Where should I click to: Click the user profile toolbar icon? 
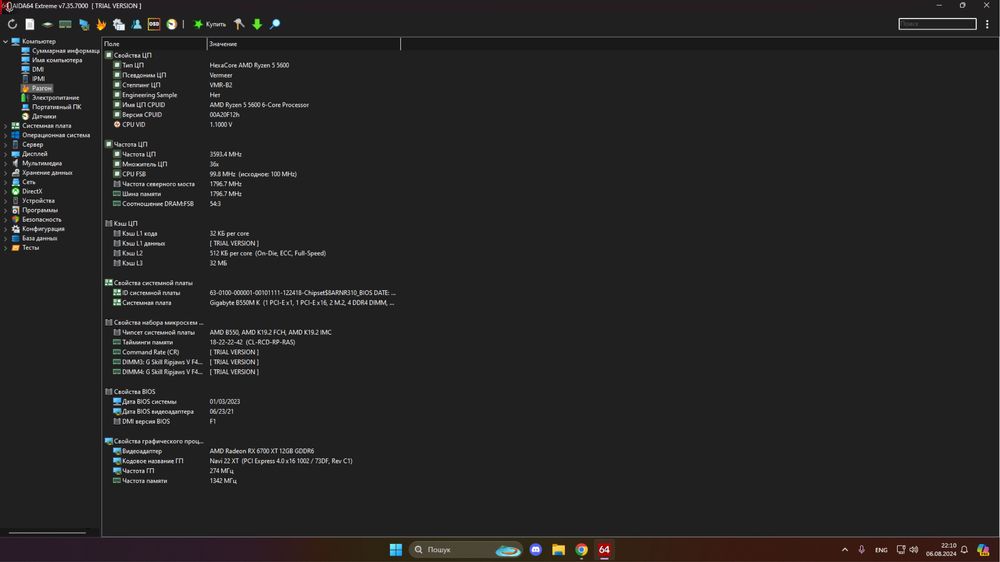pos(136,24)
